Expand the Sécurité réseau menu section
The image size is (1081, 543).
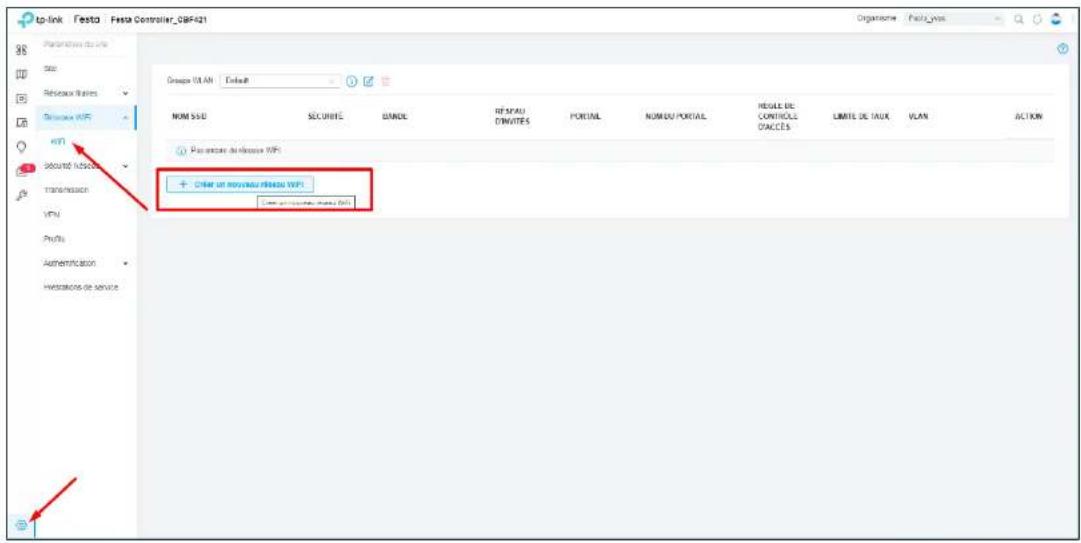[x=86, y=165]
